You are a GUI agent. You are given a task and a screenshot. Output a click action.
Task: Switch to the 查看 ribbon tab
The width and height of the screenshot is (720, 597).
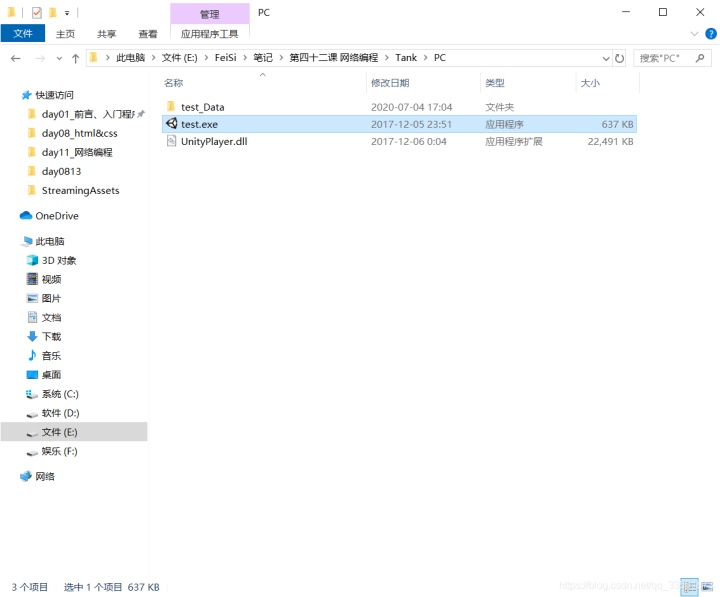pyautogui.click(x=148, y=34)
